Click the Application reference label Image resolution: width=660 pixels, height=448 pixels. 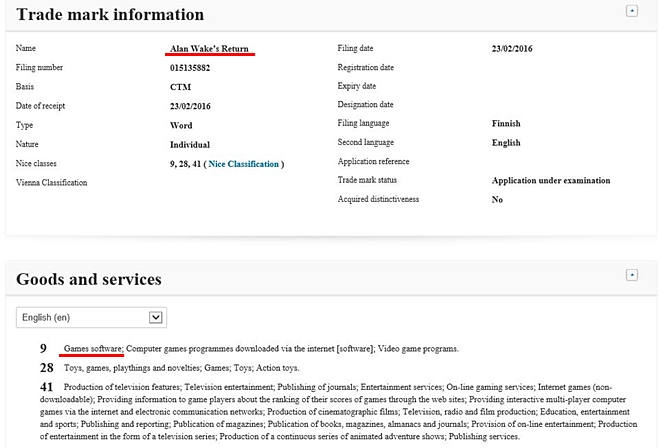[x=373, y=161]
